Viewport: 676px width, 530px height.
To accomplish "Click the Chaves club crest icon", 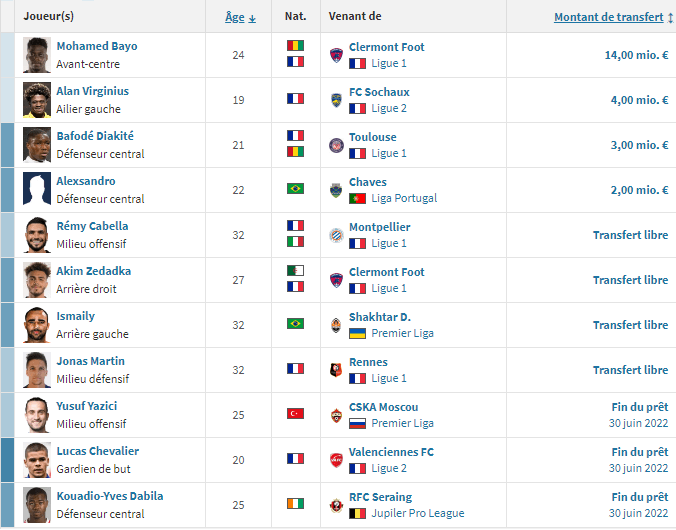I will pyautogui.click(x=336, y=190).
